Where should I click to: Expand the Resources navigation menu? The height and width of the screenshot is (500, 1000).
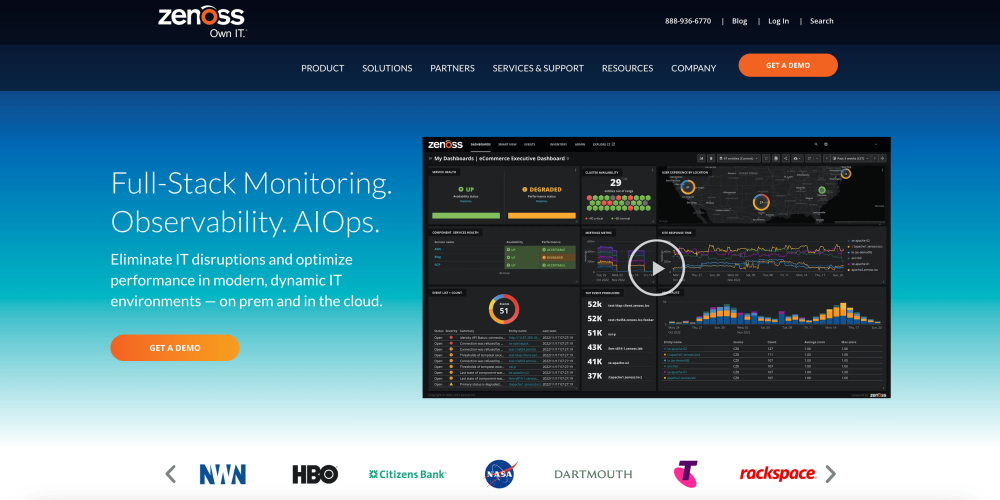627,68
